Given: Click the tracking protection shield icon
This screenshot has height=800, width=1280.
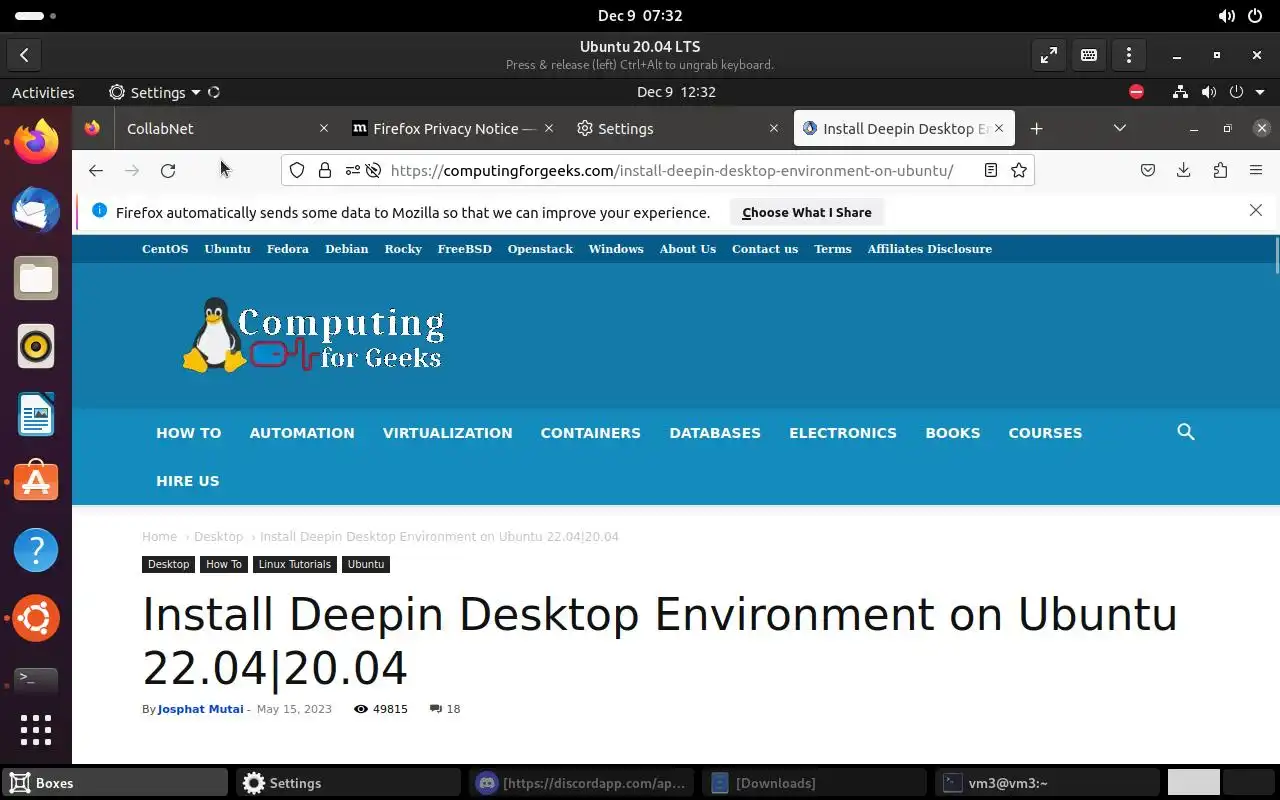Looking at the screenshot, I should coord(297,170).
